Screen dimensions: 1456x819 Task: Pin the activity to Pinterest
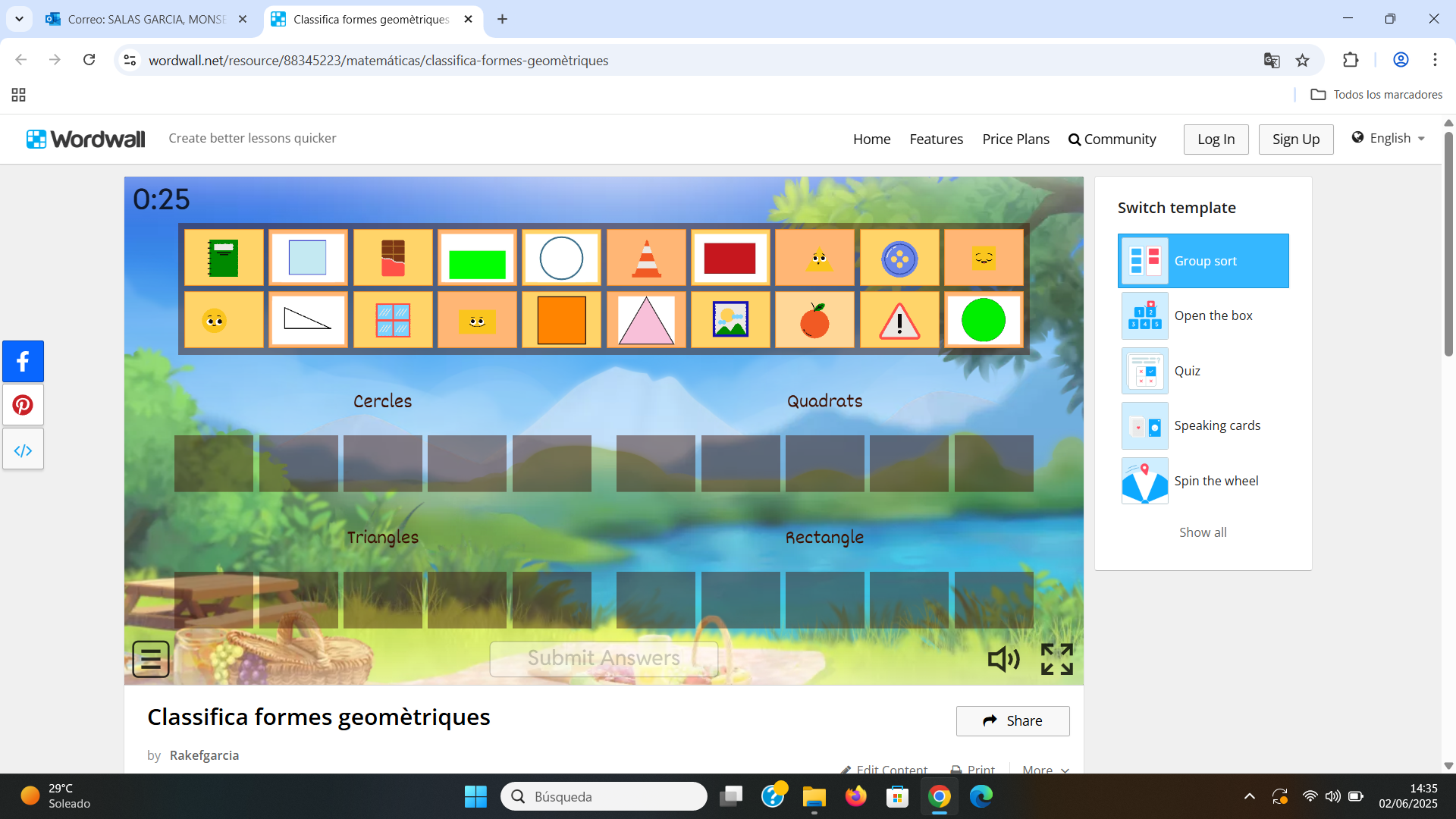(x=23, y=404)
